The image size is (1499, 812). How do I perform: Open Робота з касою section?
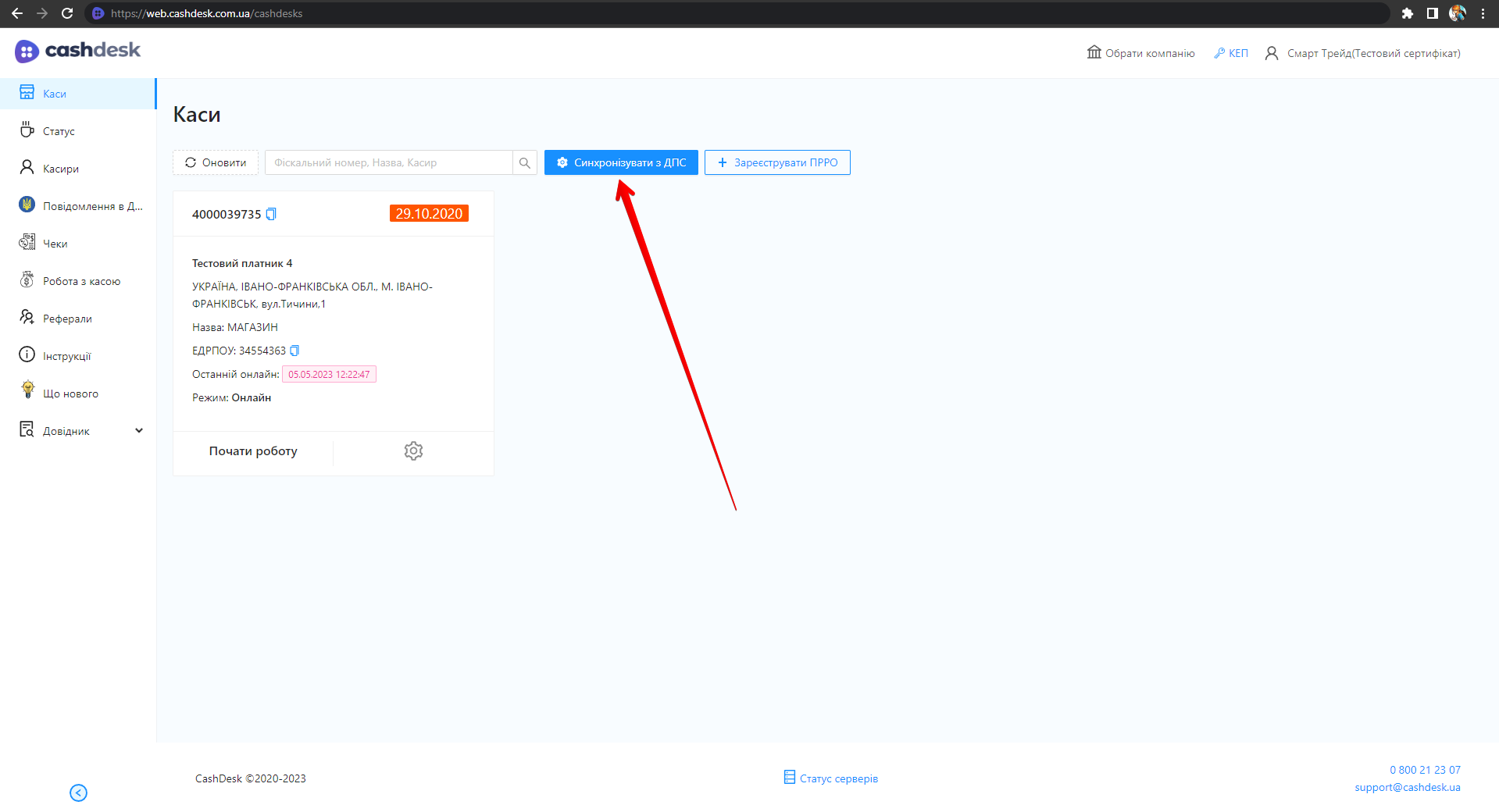point(81,281)
